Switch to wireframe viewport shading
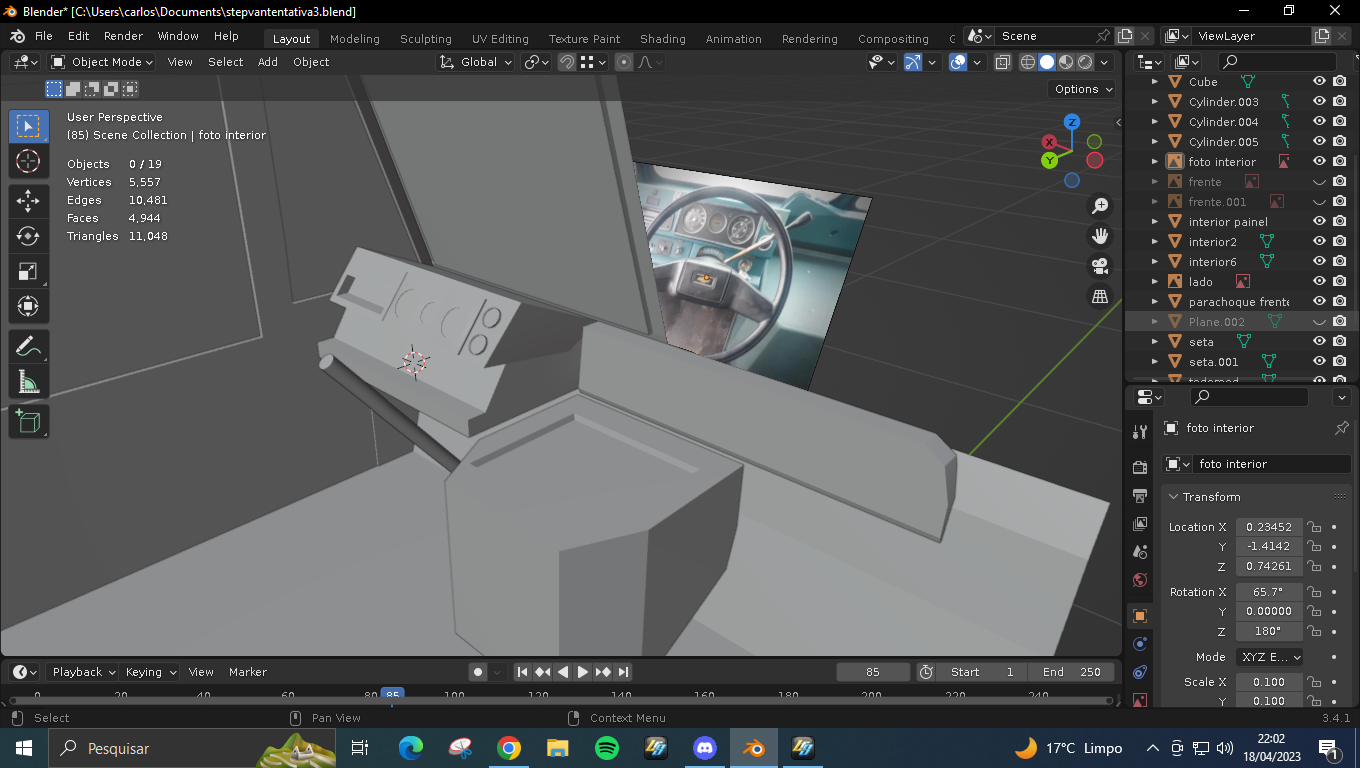 click(x=1028, y=62)
